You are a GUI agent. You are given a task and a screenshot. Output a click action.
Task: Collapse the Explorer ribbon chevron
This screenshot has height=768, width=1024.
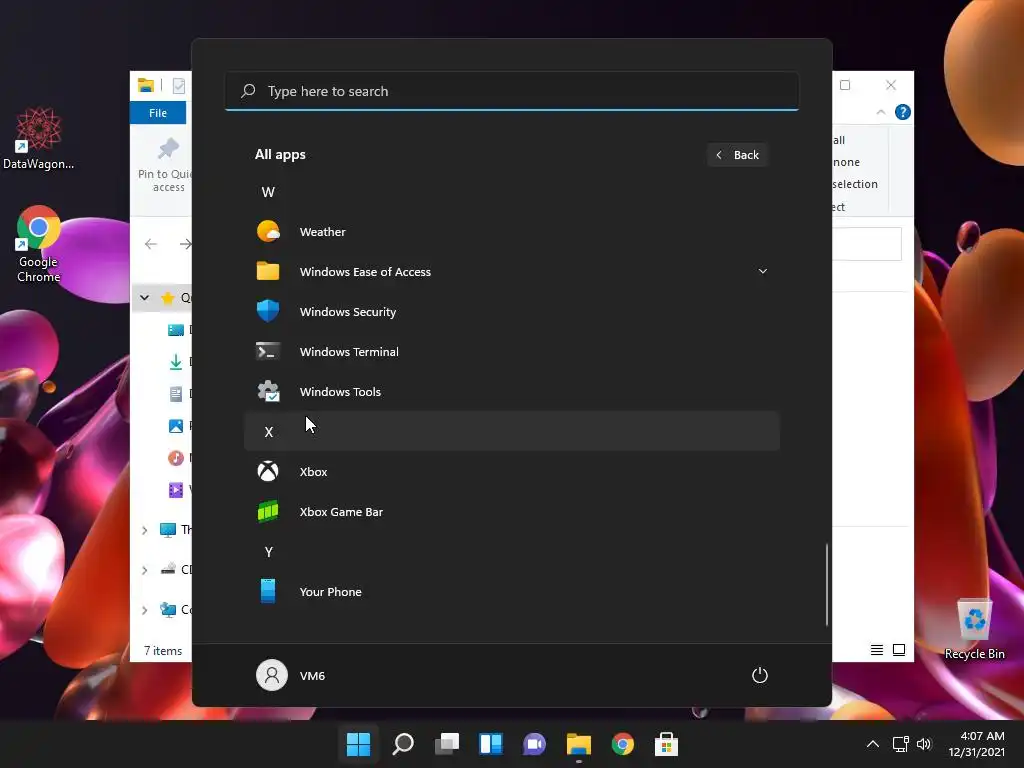pos(880,112)
